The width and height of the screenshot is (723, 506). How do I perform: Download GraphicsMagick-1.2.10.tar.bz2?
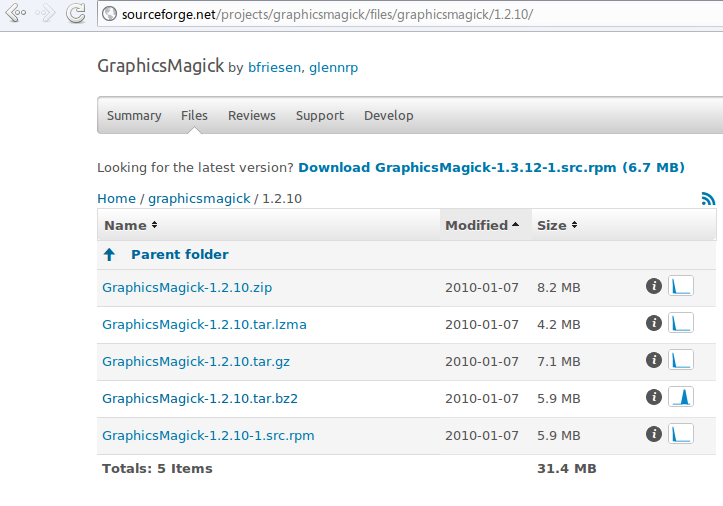click(200, 398)
